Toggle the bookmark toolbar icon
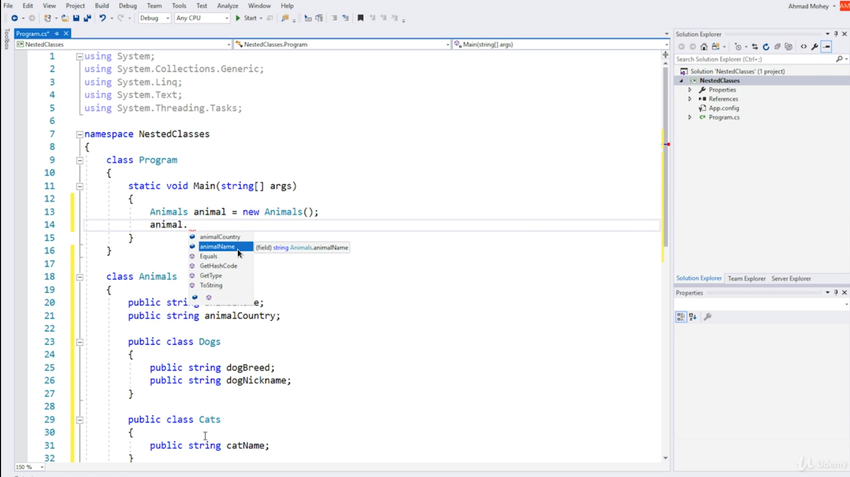The image size is (850, 477). pos(360,18)
